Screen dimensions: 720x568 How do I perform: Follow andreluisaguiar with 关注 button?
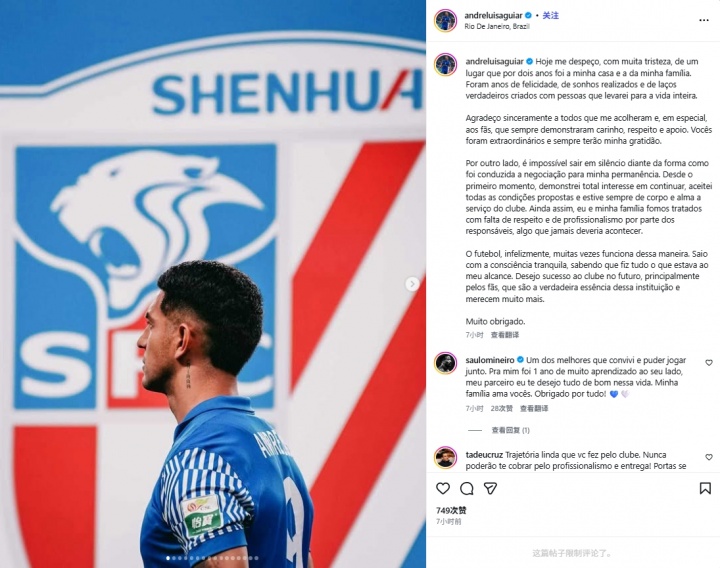551,15
